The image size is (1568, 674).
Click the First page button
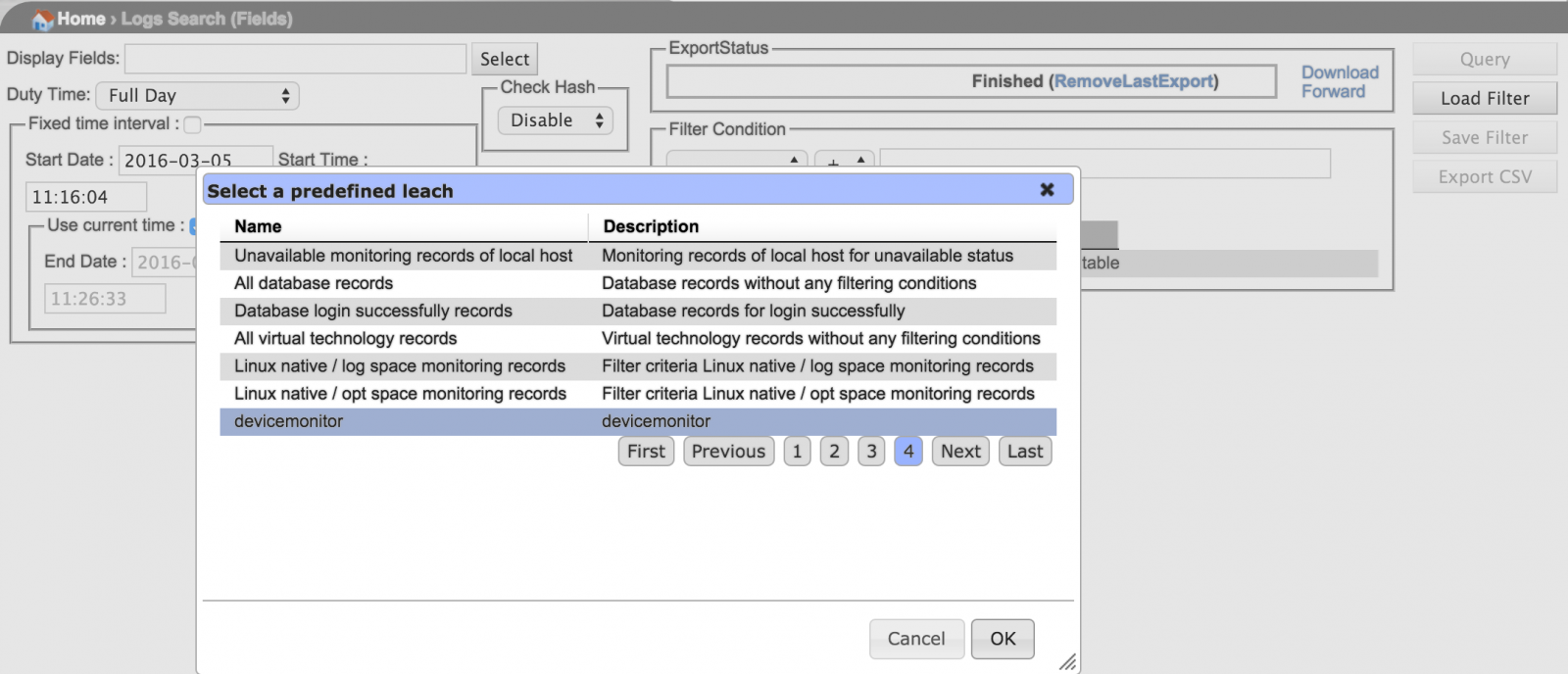(x=646, y=452)
